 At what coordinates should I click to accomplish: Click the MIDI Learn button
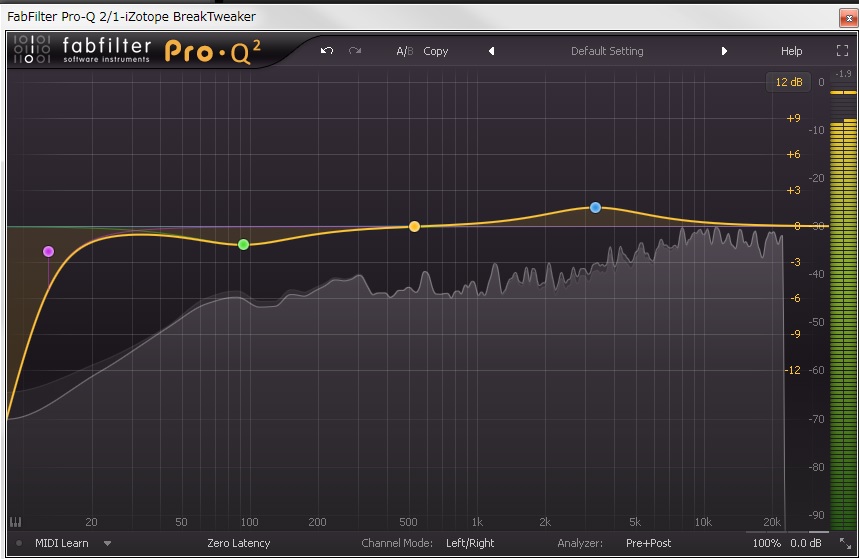pos(61,543)
